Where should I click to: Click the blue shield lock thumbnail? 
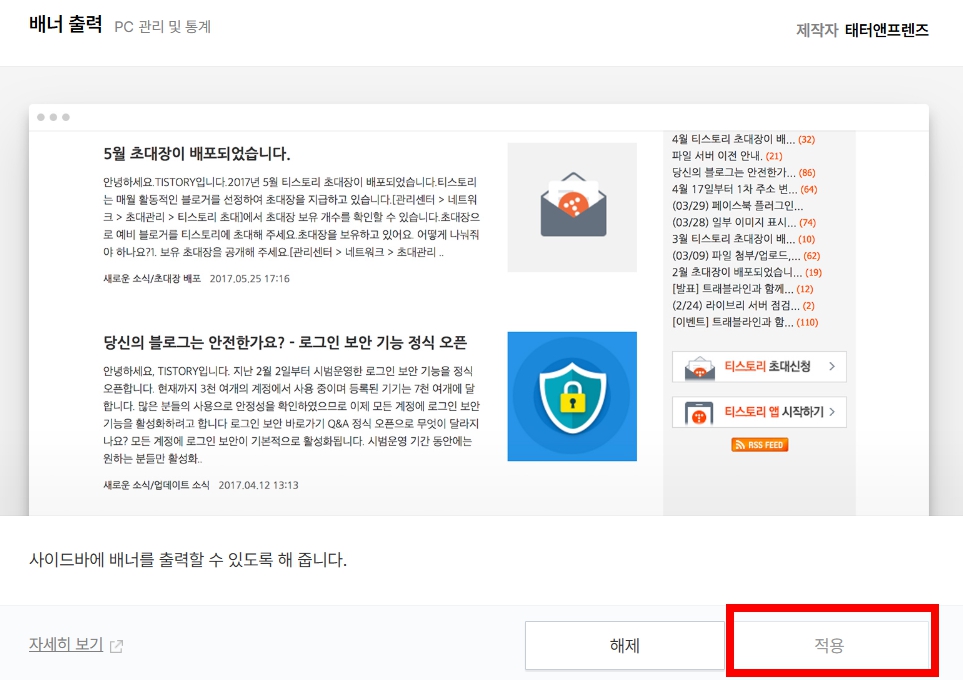click(x=572, y=396)
